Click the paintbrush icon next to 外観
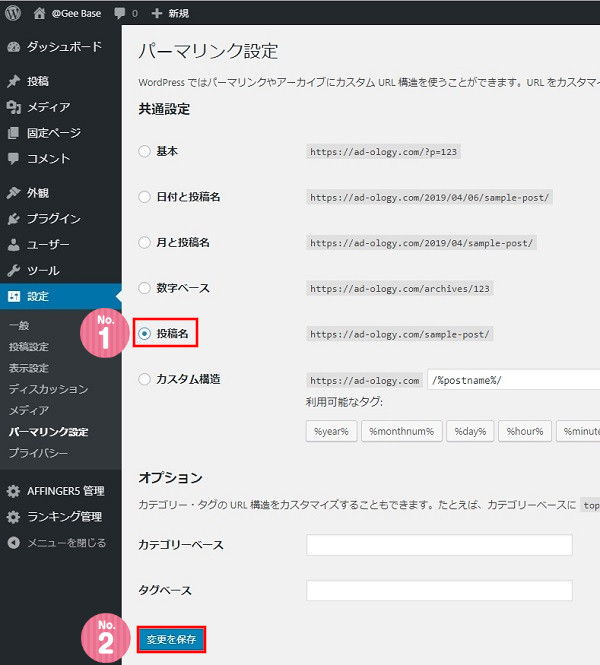 tap(14, 193)
